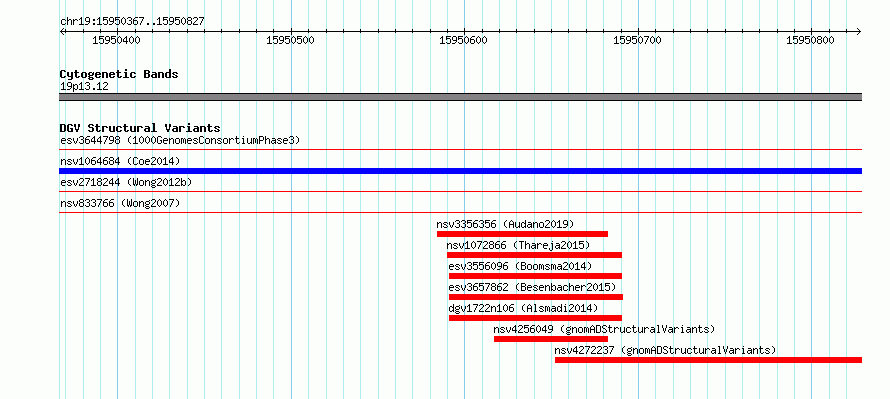Open the nsv4272237 gnomADStructuralVariants label

(x=665, y=350)
